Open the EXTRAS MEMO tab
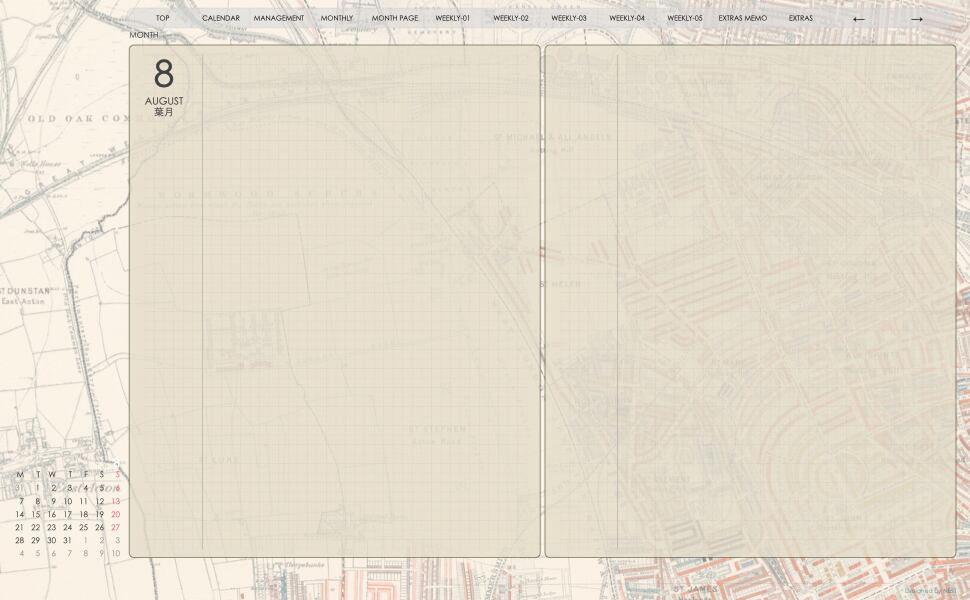 coord(742,18)
